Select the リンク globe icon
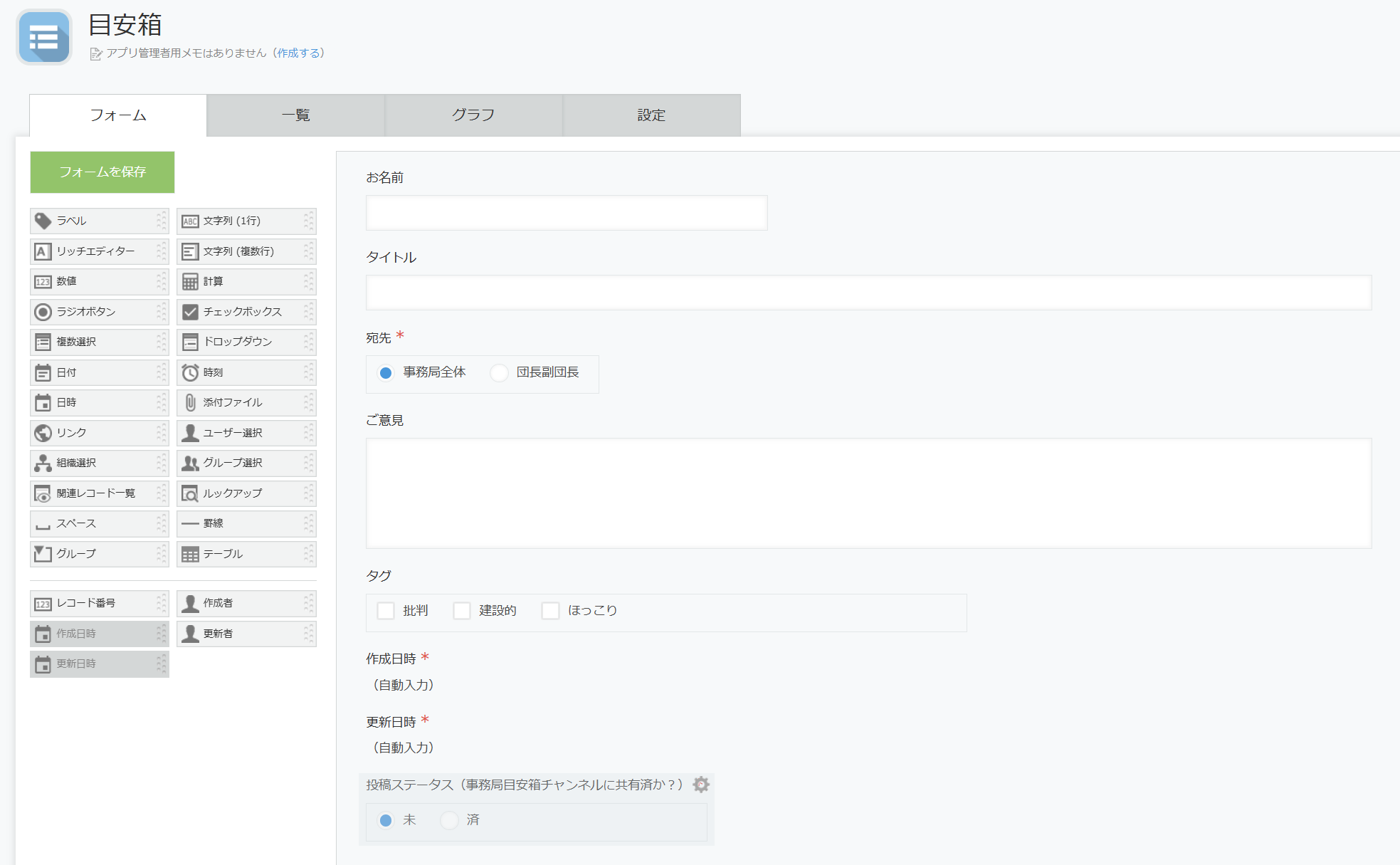Screen dimensions: 1400x865 click(x=43, y=433)
